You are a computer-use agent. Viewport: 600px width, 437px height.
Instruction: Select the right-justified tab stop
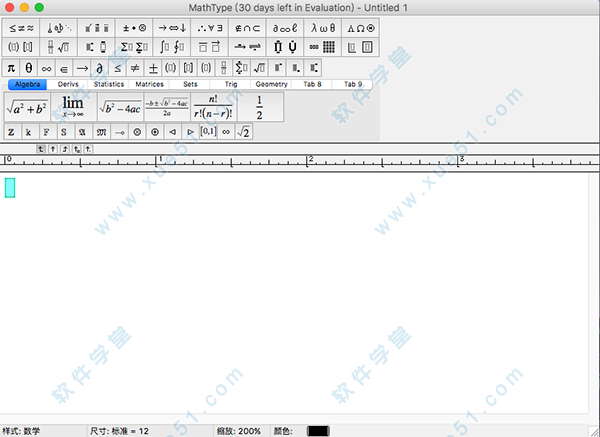(65, 149)
